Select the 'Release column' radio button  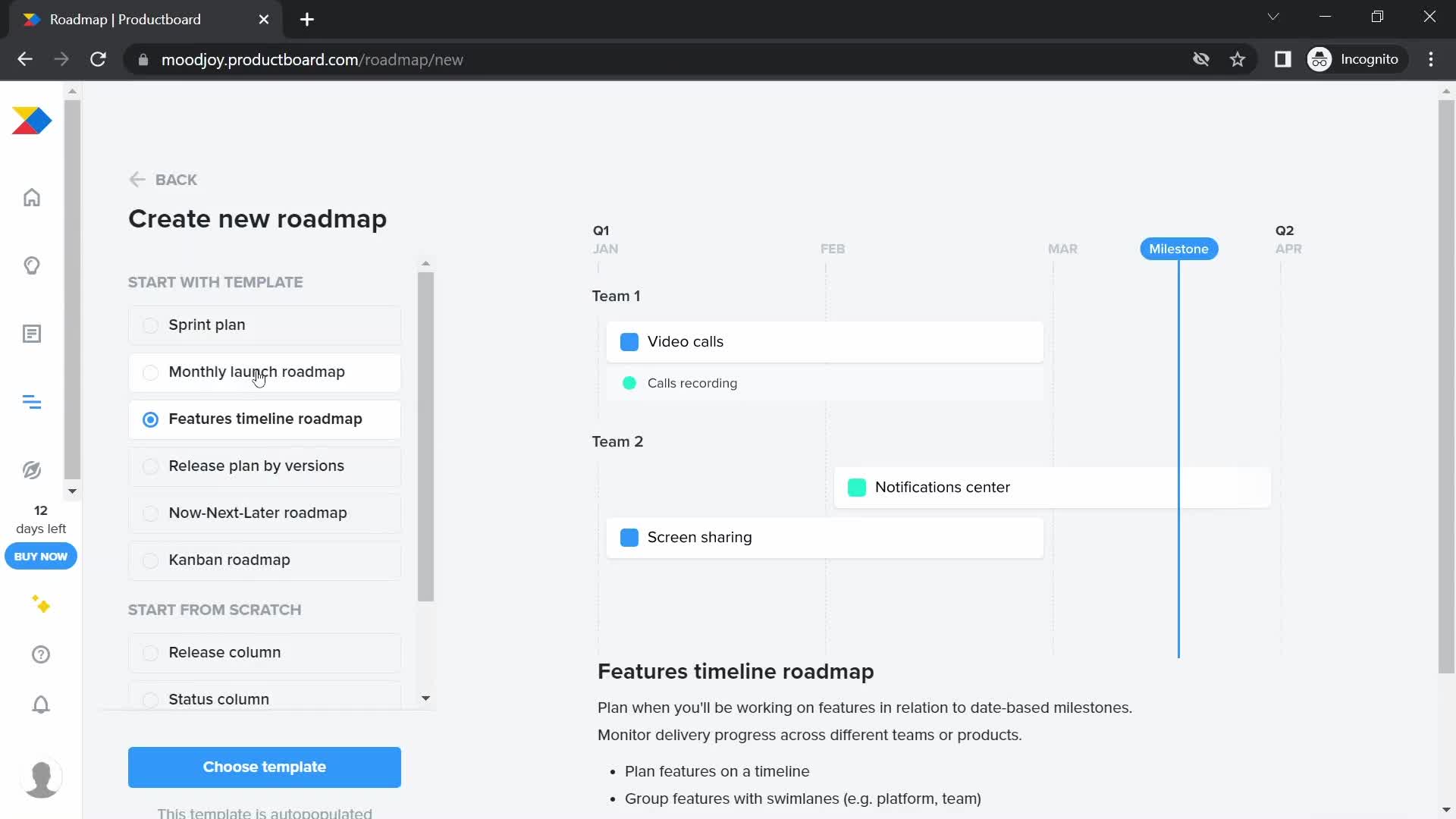pos(150,652)
